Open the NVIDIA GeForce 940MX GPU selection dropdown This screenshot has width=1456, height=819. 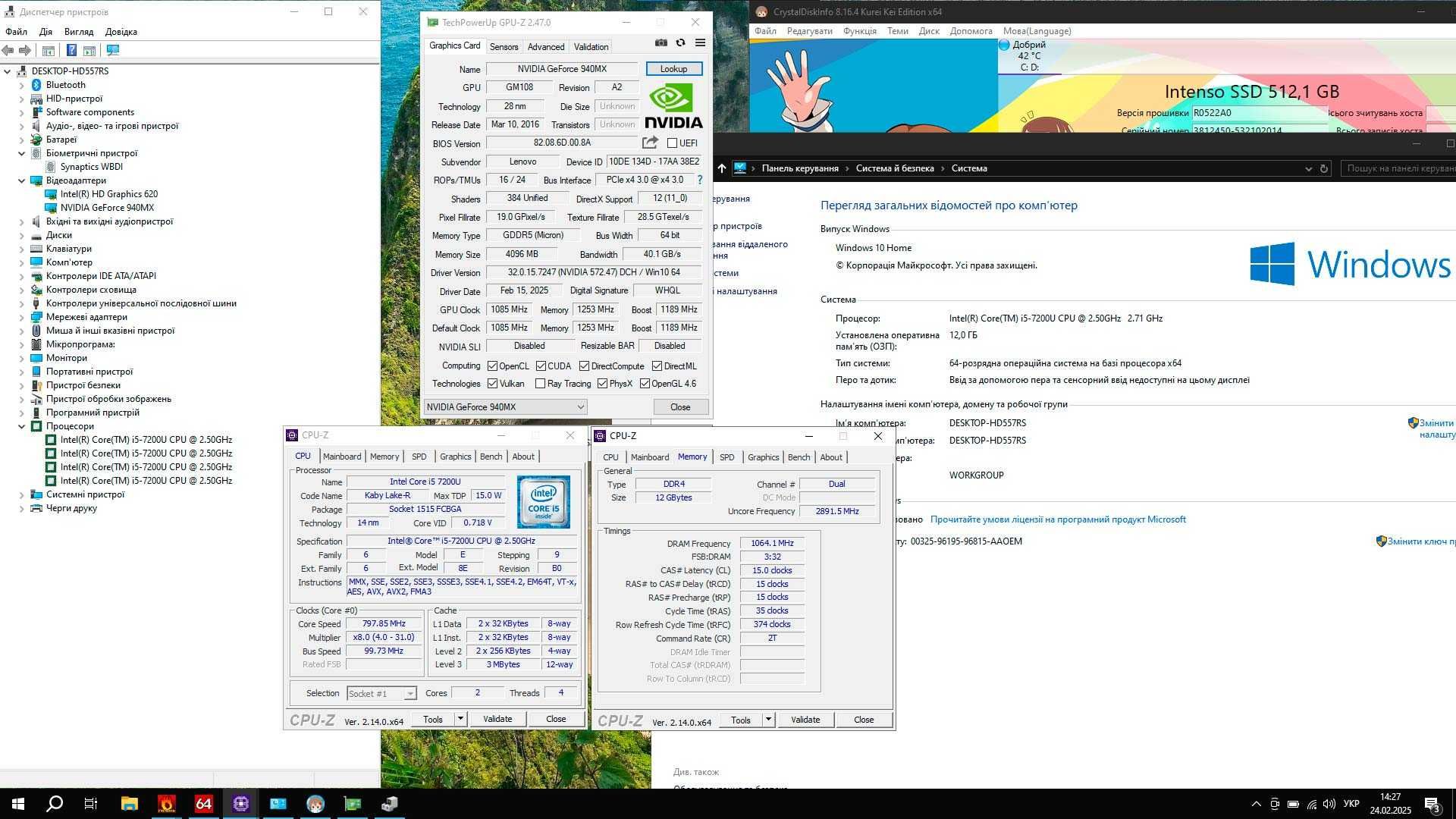point(505,407)
